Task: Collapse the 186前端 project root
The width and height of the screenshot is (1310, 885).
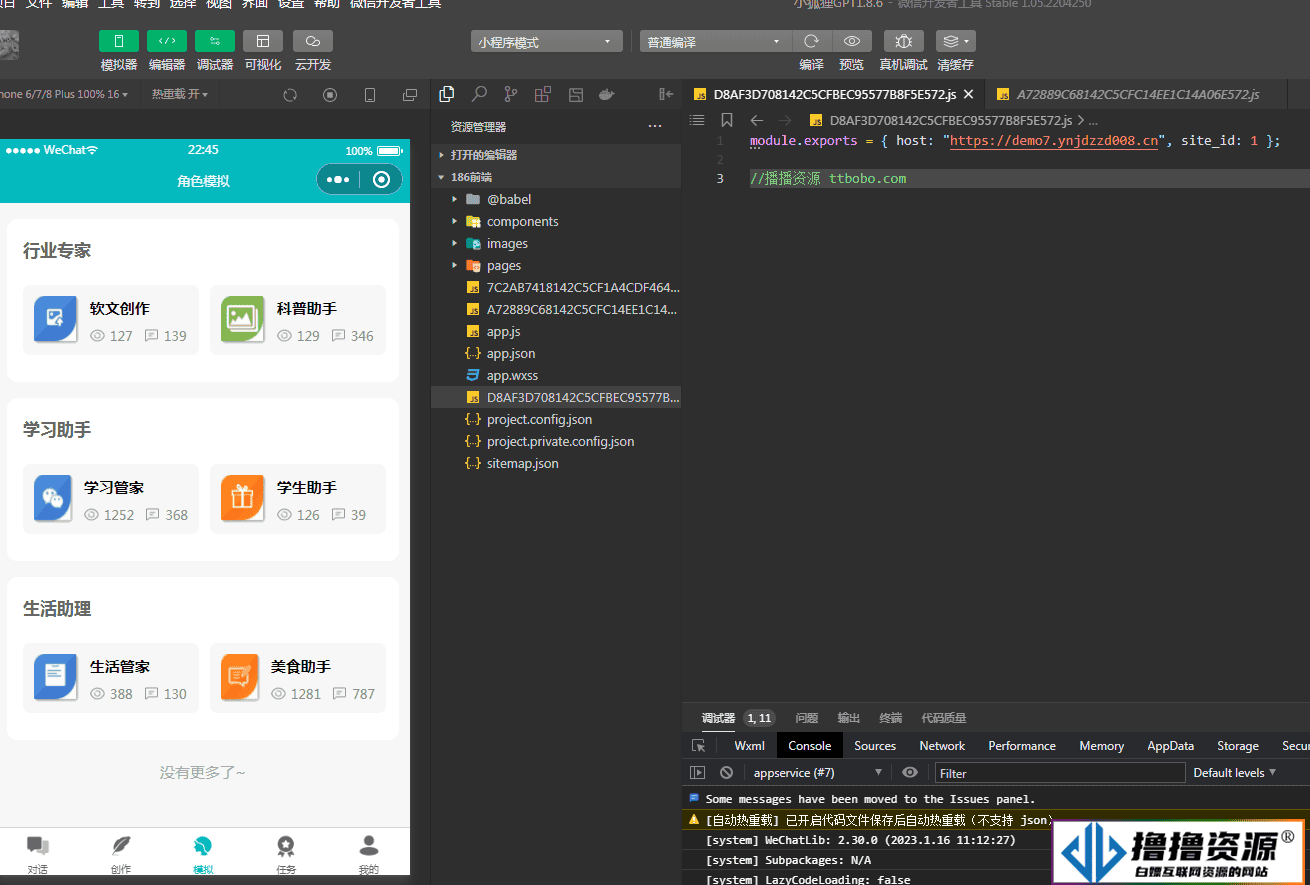Action: (556, 177)
